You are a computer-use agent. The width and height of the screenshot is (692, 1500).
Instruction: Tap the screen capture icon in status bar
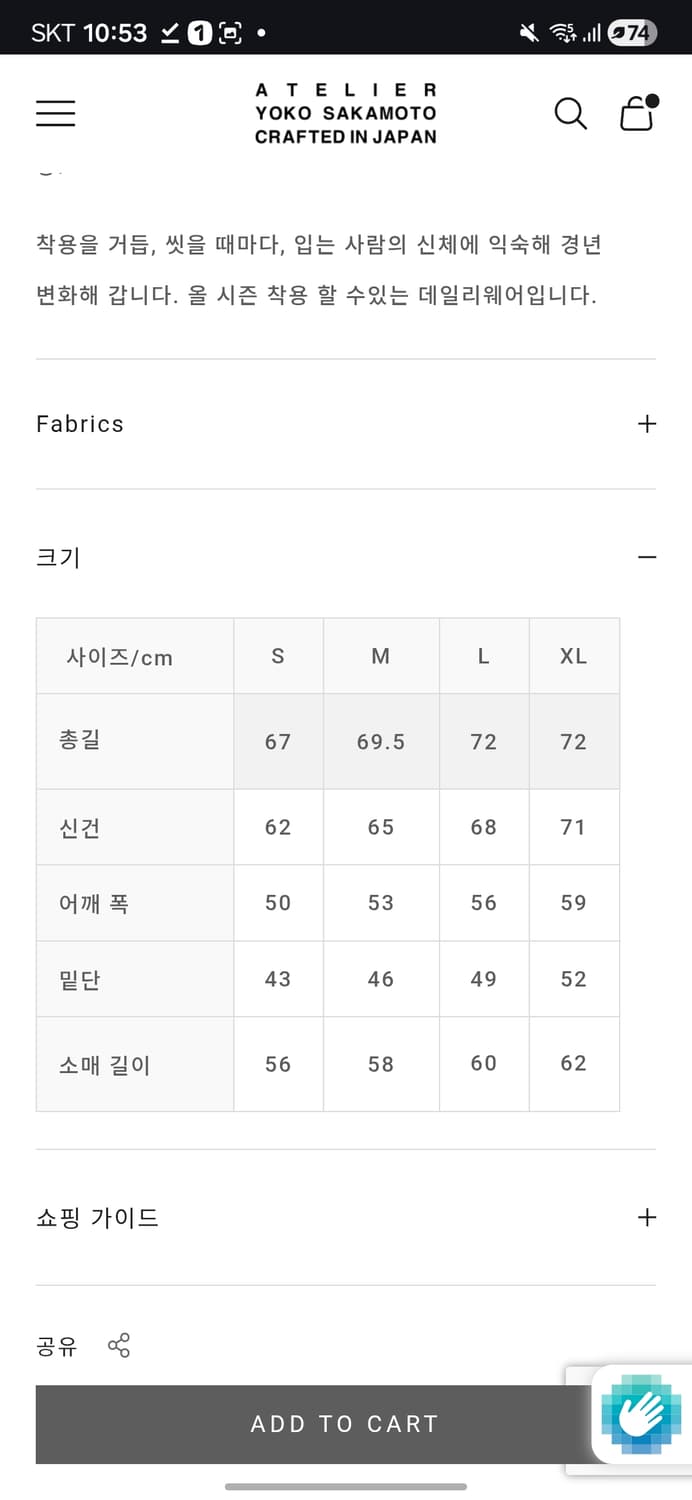[x=231, y=30]
